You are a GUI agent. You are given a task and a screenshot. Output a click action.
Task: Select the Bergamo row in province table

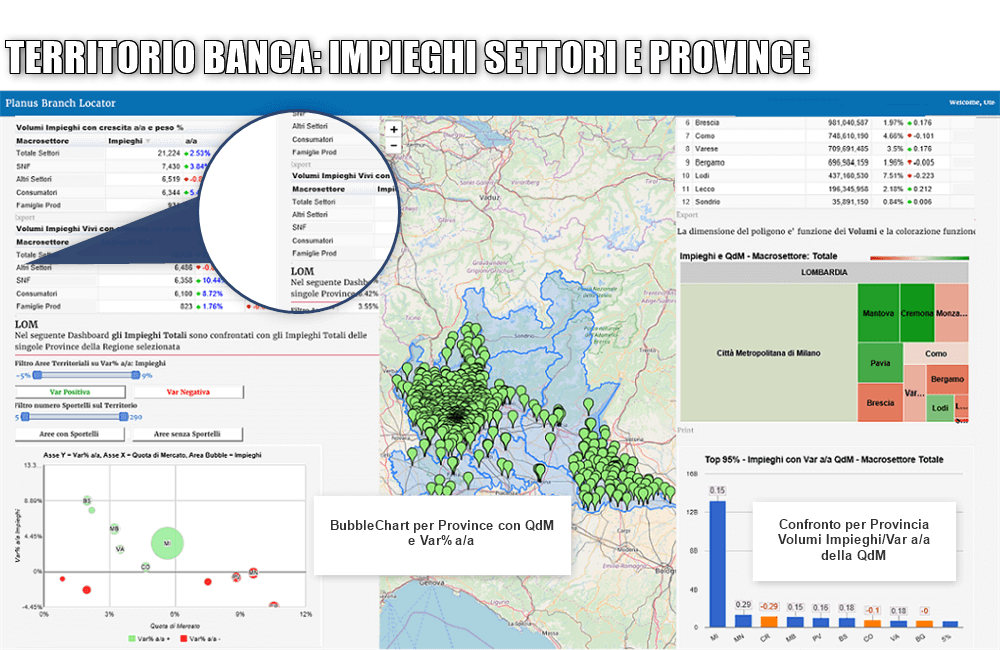click(x=826, y=162)
